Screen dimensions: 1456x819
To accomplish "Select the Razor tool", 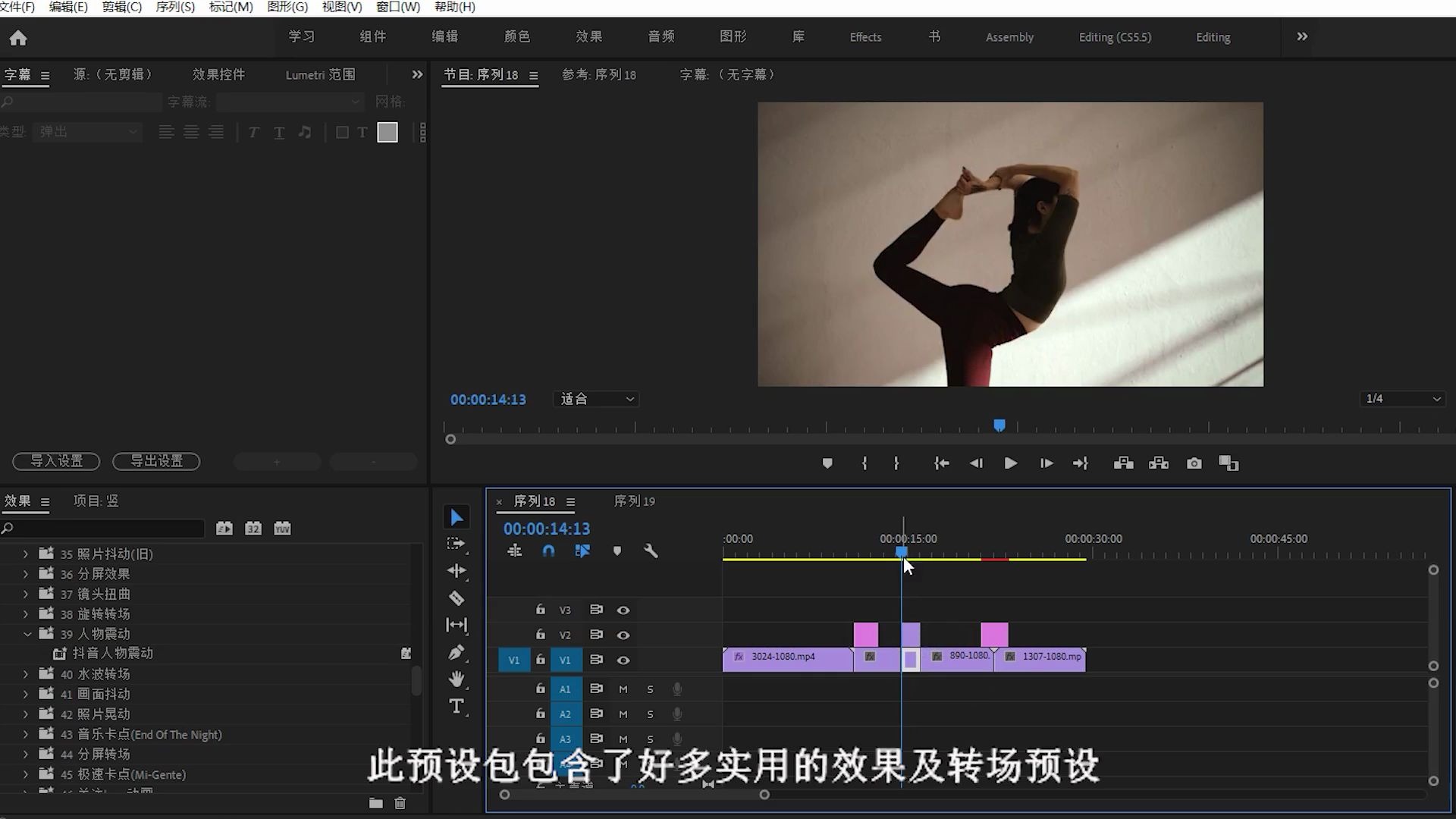I will (x=457, y=598).
